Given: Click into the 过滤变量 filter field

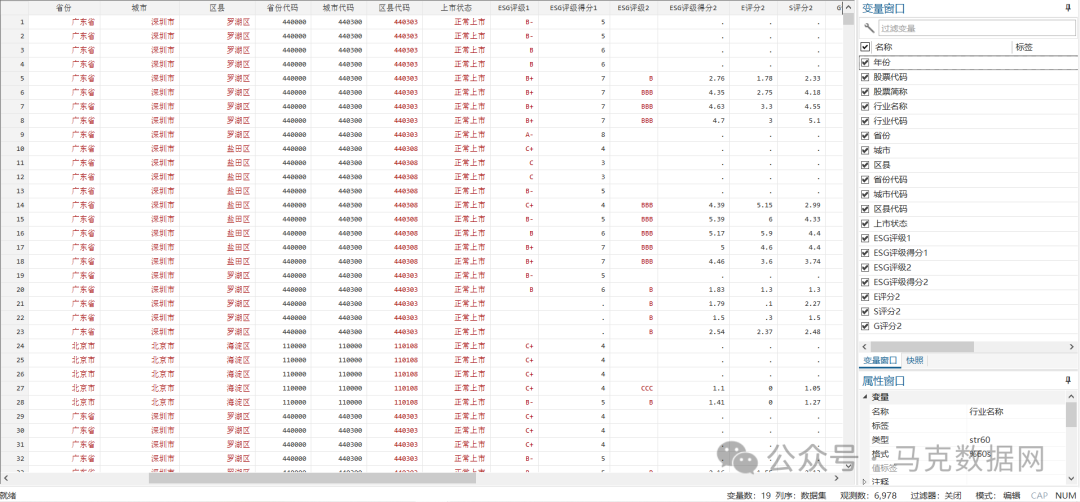Looking at the screenshot, I should point(976,28).
